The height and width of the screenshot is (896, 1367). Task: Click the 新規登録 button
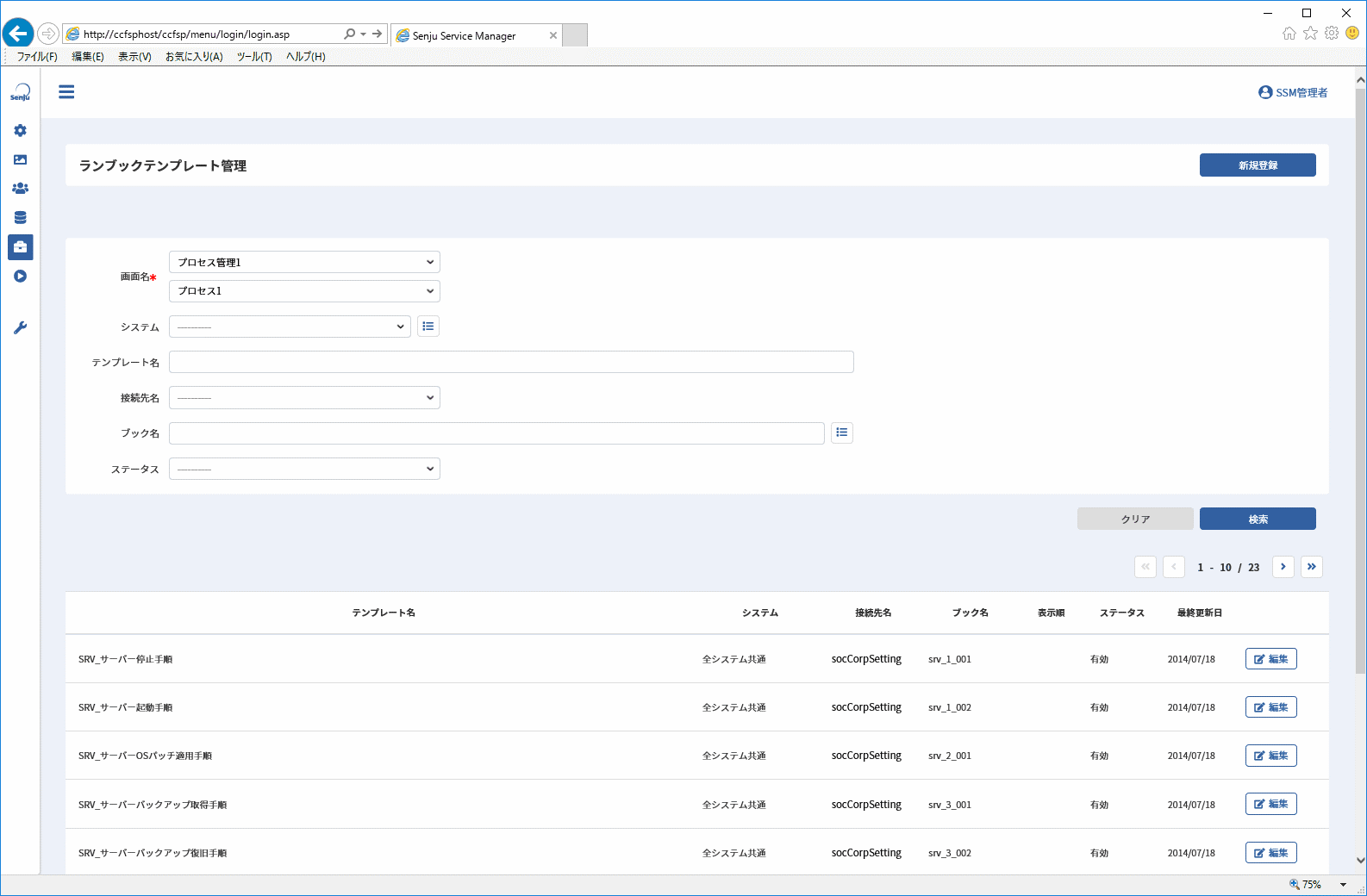tap(1258, 165)
